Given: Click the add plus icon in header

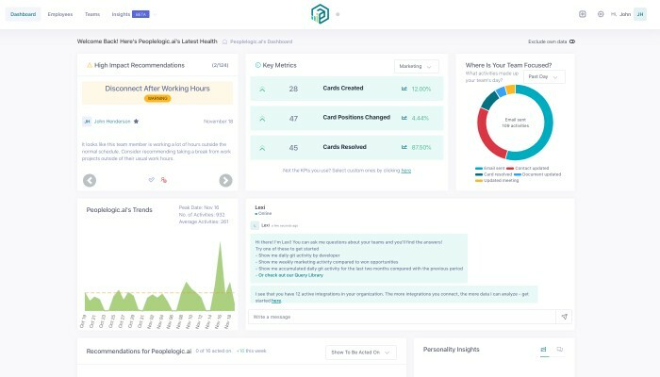Looking at the screenshot, I should point(583,14).
